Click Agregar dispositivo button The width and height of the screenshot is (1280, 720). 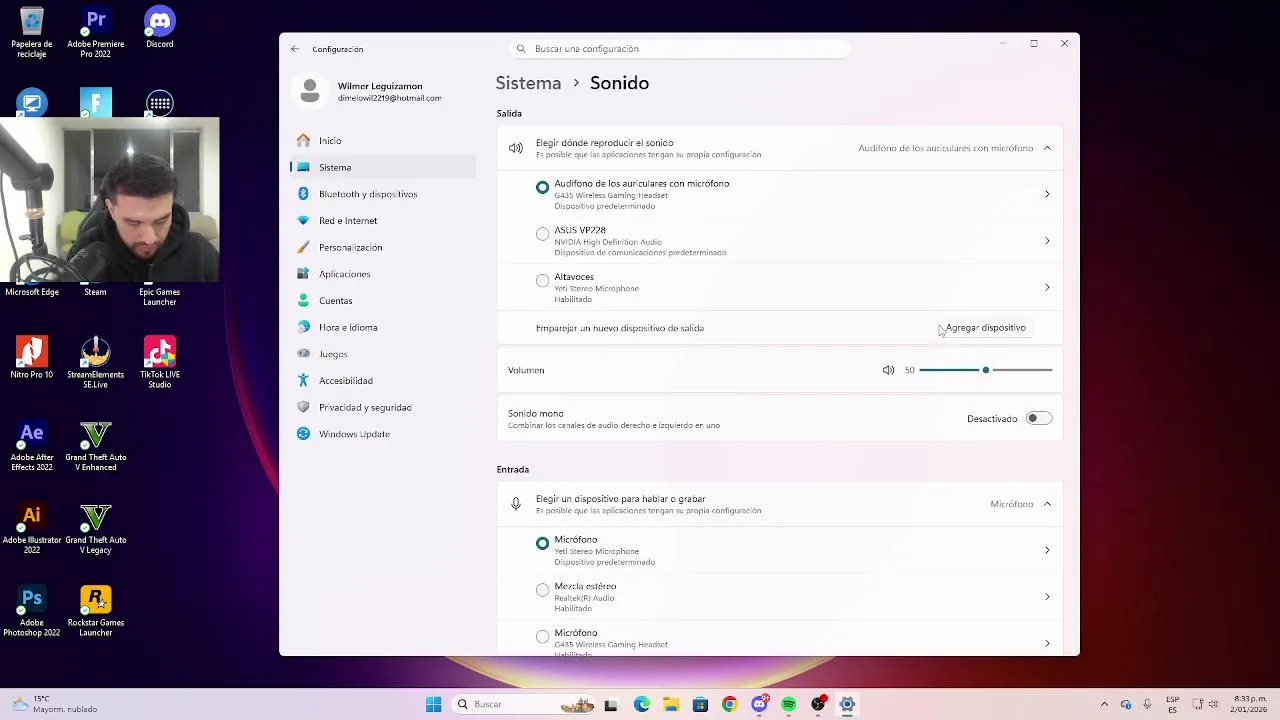coord(985,328)
